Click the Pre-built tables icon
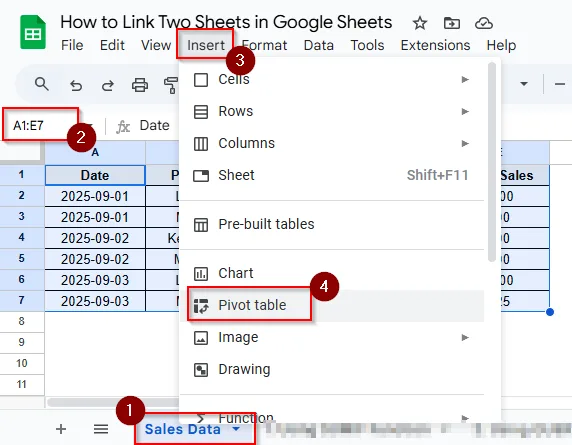572x445 pixels. pyautogui.click(x=201, y=225)
